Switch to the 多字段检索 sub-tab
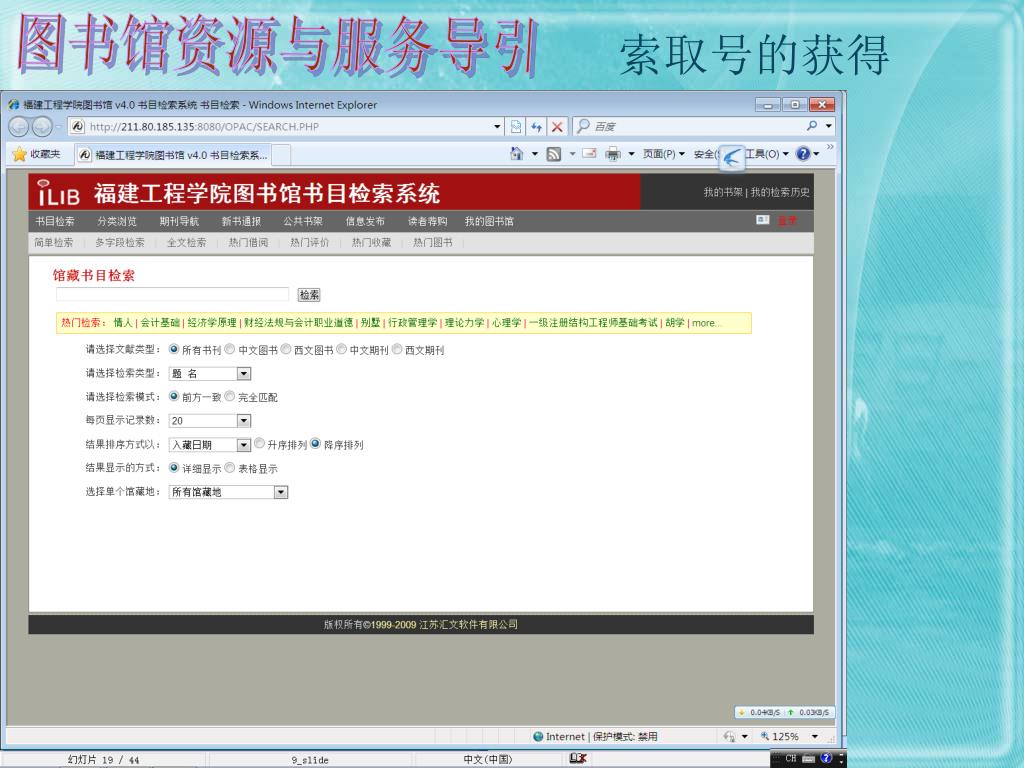Screen dimensions: 1024x768 click(120, 242)
